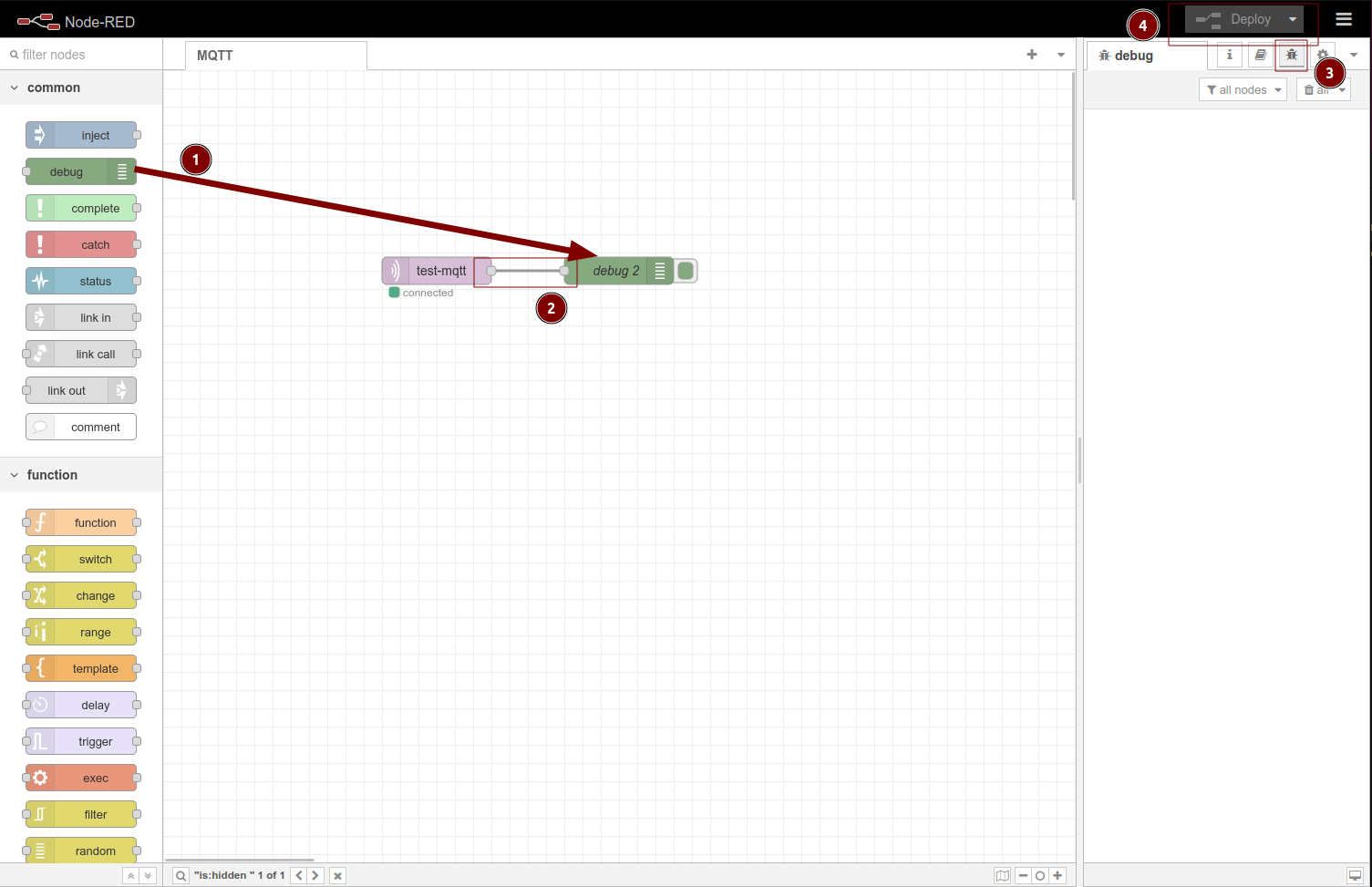Collapse the common palette category
Viewport: 1372px width, 887px height.
[15, 88]
